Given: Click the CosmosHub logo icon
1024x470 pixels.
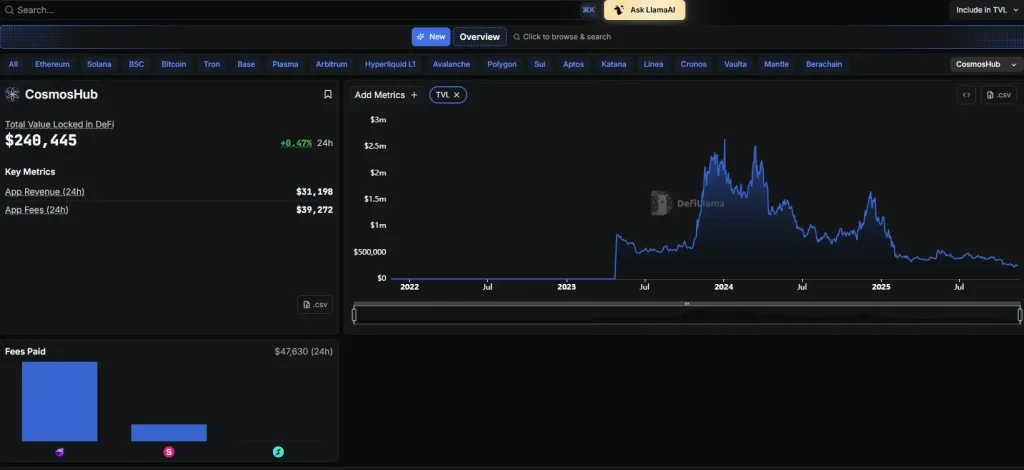Looking at the screenshot, I should coord(12,94).
